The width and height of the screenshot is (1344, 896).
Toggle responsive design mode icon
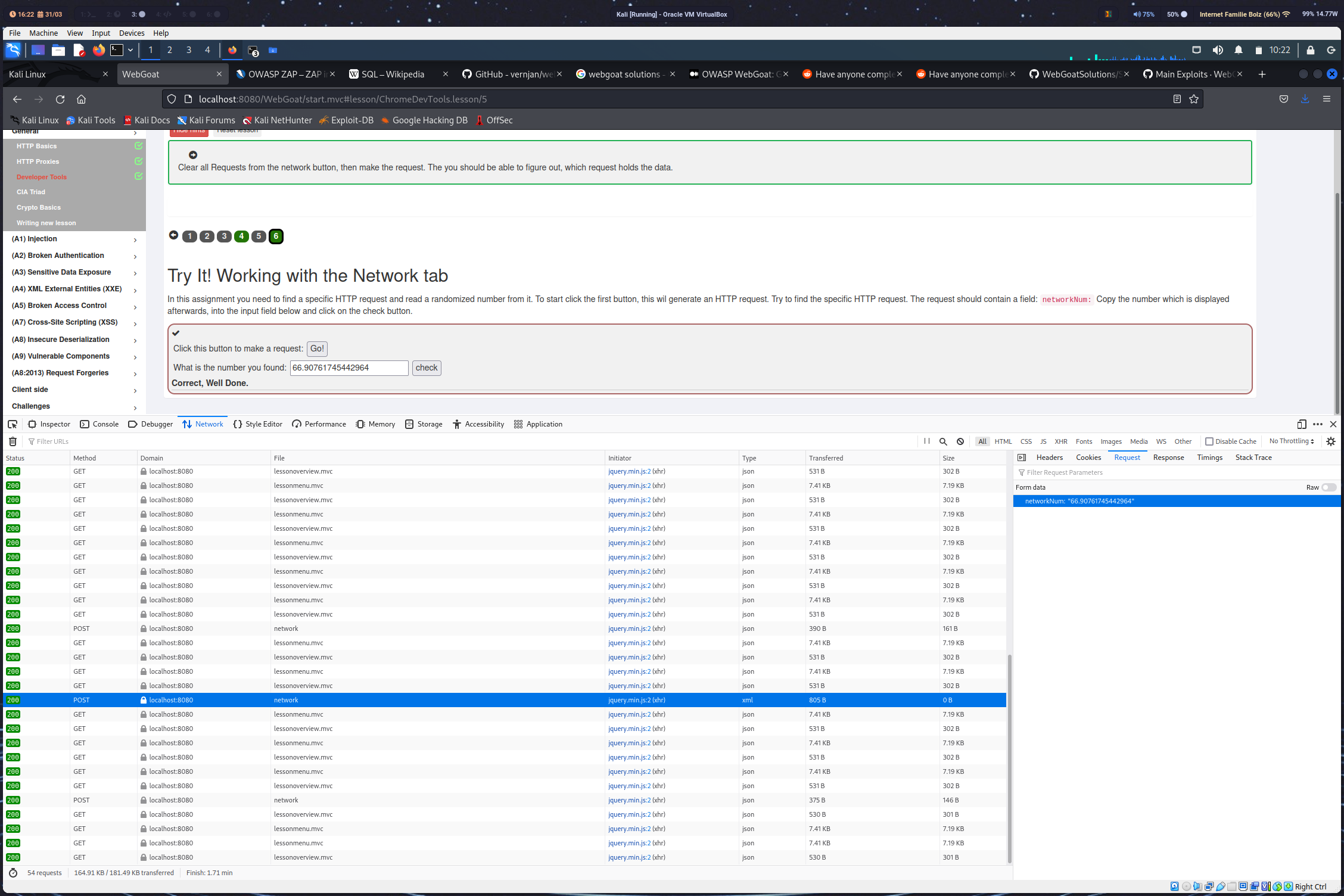[x=1302, y=424]
